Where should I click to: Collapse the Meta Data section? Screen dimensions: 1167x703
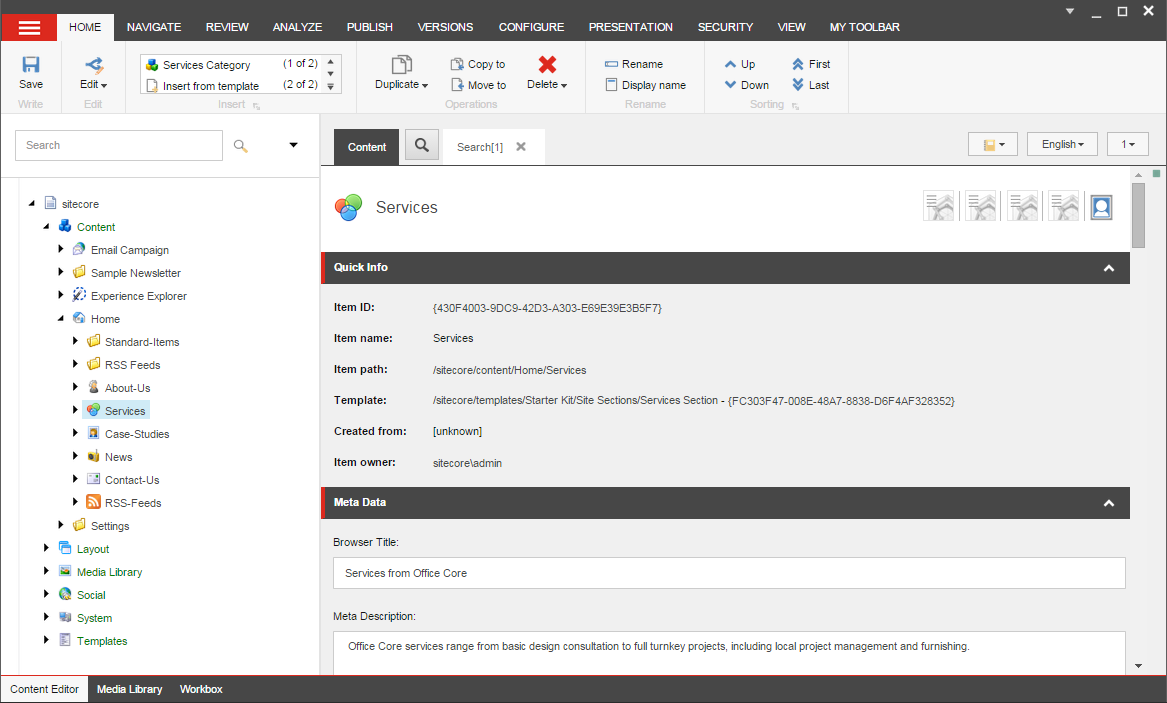(x=1109, y=503)
